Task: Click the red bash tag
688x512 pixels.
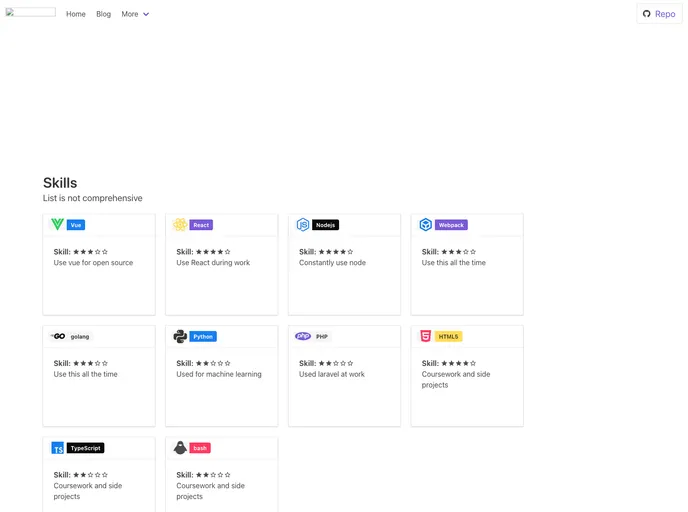Action: 200,448
